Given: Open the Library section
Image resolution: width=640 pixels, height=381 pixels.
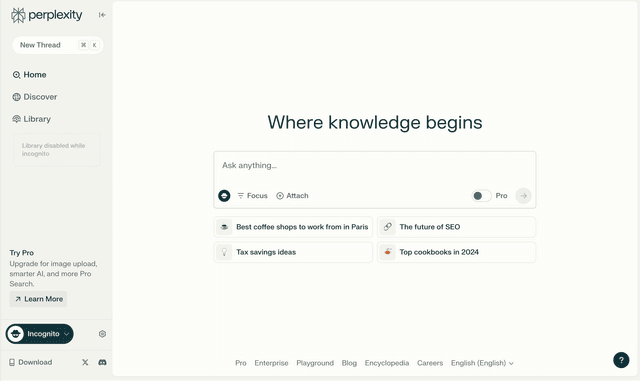Looking at the screenshot, I should click(32, 119).
